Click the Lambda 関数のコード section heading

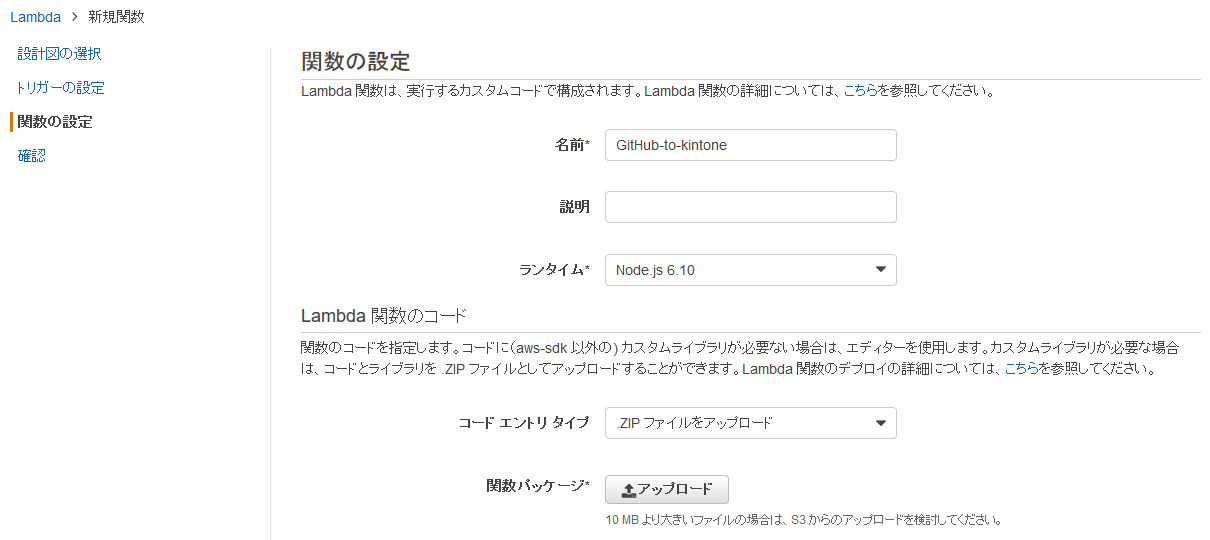coord(383,317)
